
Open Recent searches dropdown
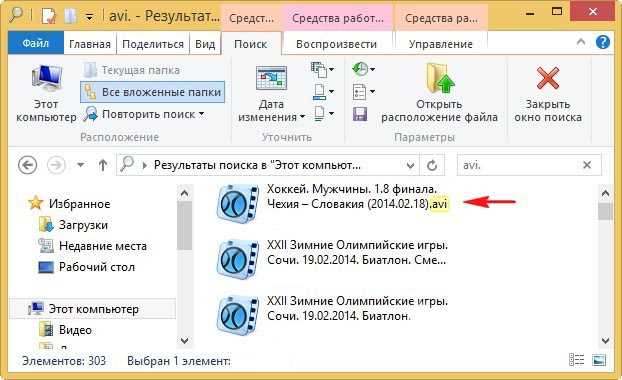[363, 69]
